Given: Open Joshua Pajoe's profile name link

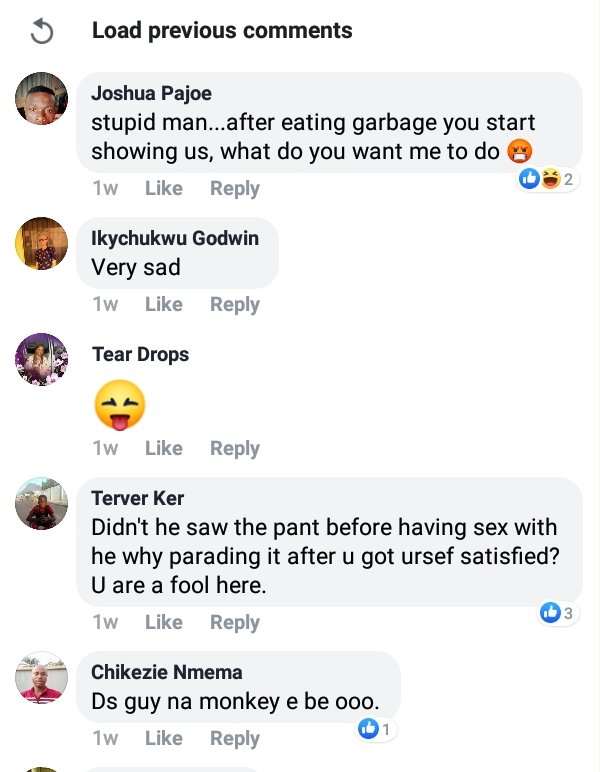Looking at the screenshot, I should point(151,94).
